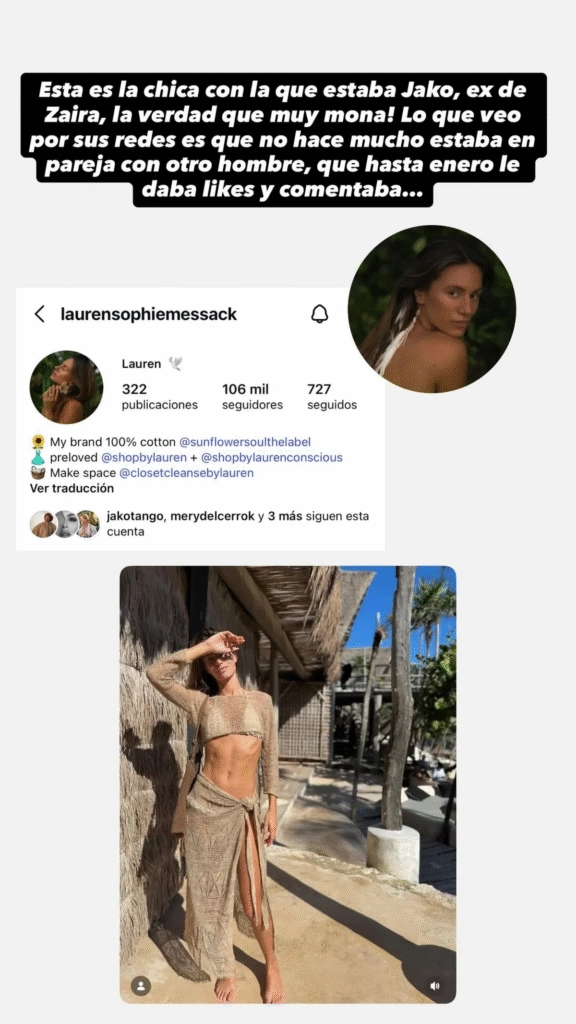Tap the third mutual follower avatar
This screenshot has width=576, height=1024.
tap(88, 524)
